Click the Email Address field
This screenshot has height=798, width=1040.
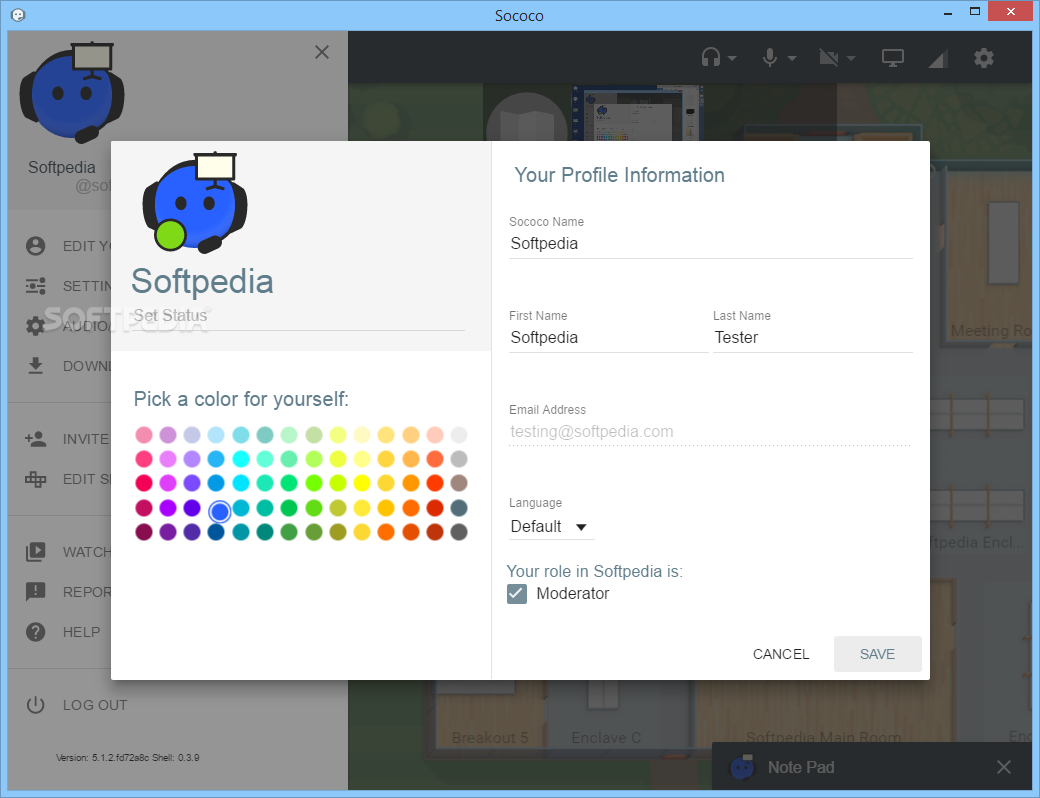[710, 432]
